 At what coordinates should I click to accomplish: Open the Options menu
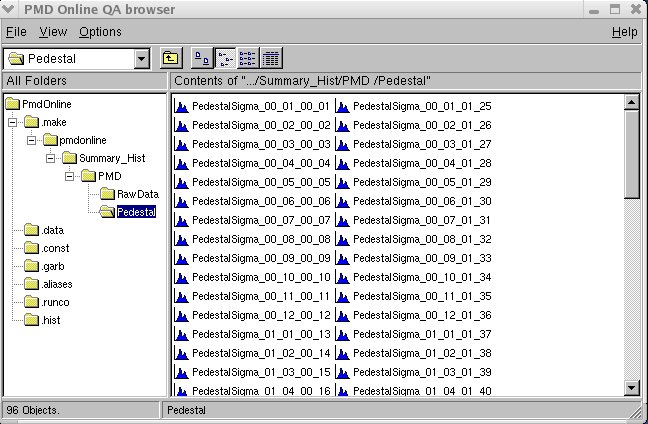(x=100, y=32)
